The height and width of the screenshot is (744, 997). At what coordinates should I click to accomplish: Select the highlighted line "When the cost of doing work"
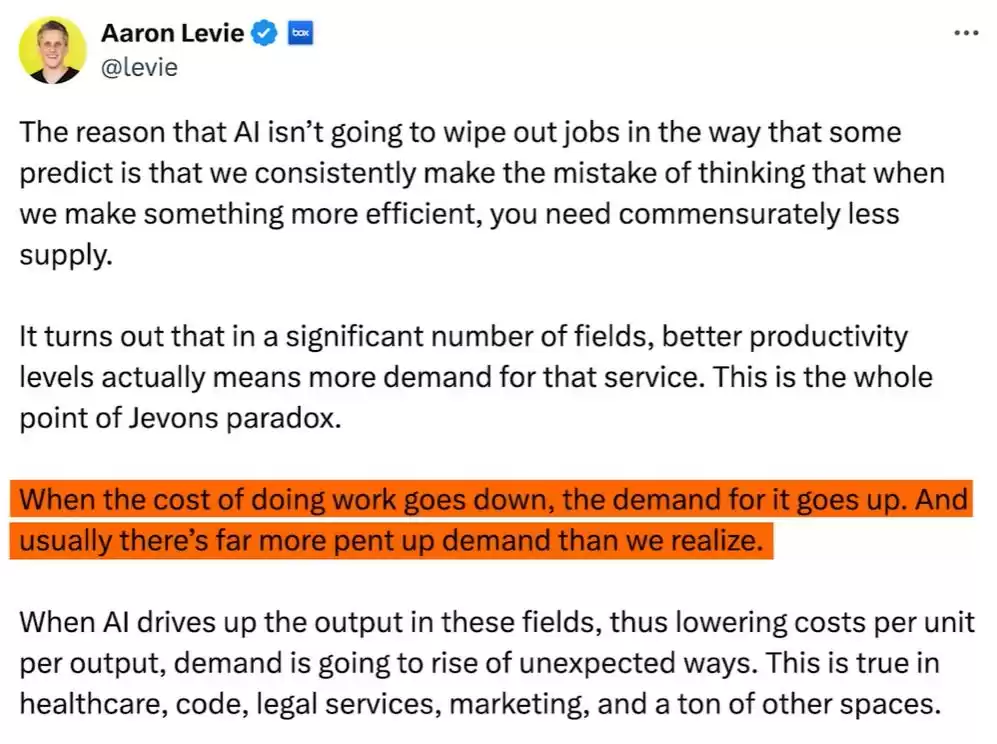pyautogui.click(x=490, y=500)
